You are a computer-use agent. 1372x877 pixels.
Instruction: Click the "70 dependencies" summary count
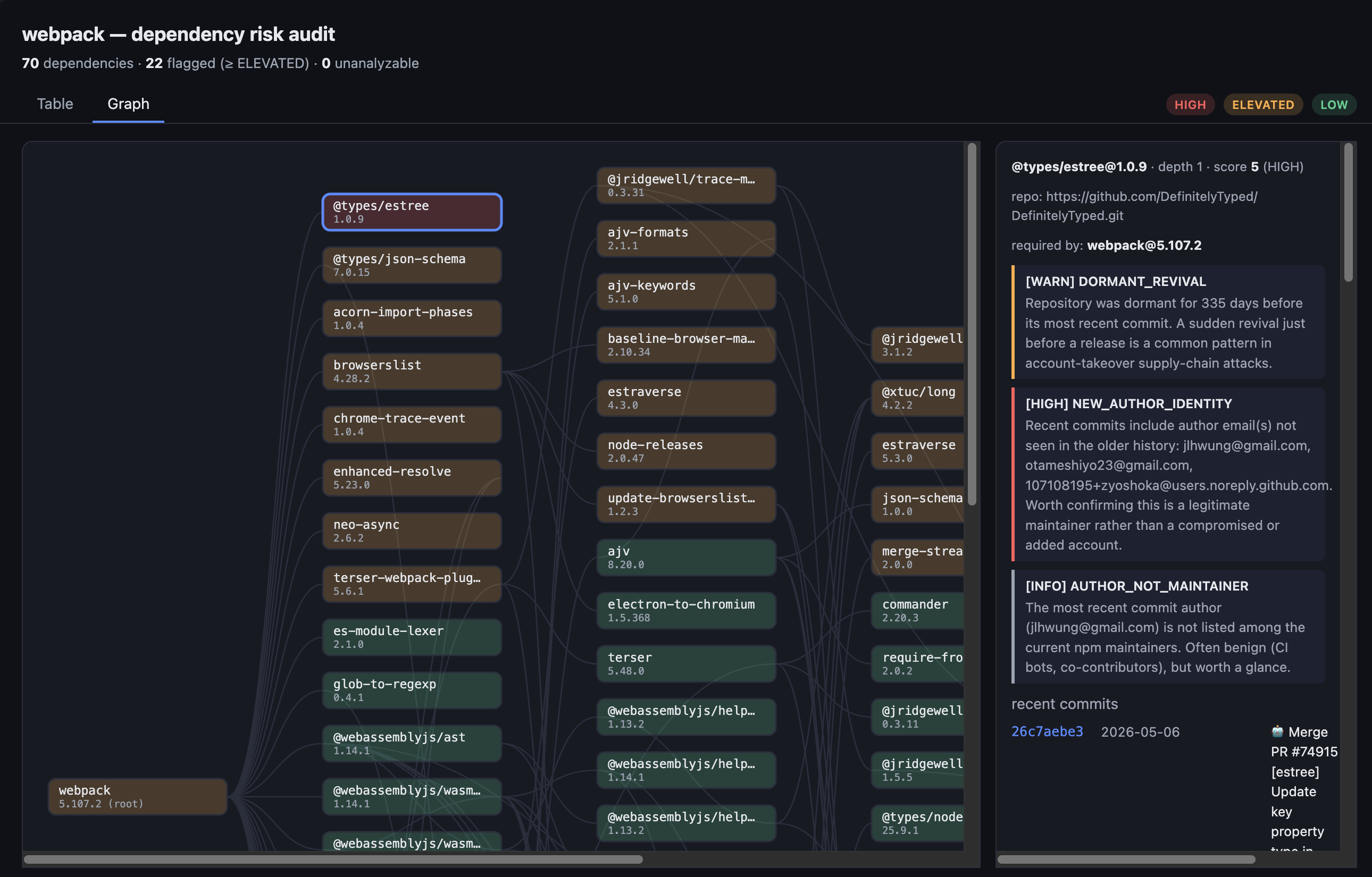click(x=78, y=63)
